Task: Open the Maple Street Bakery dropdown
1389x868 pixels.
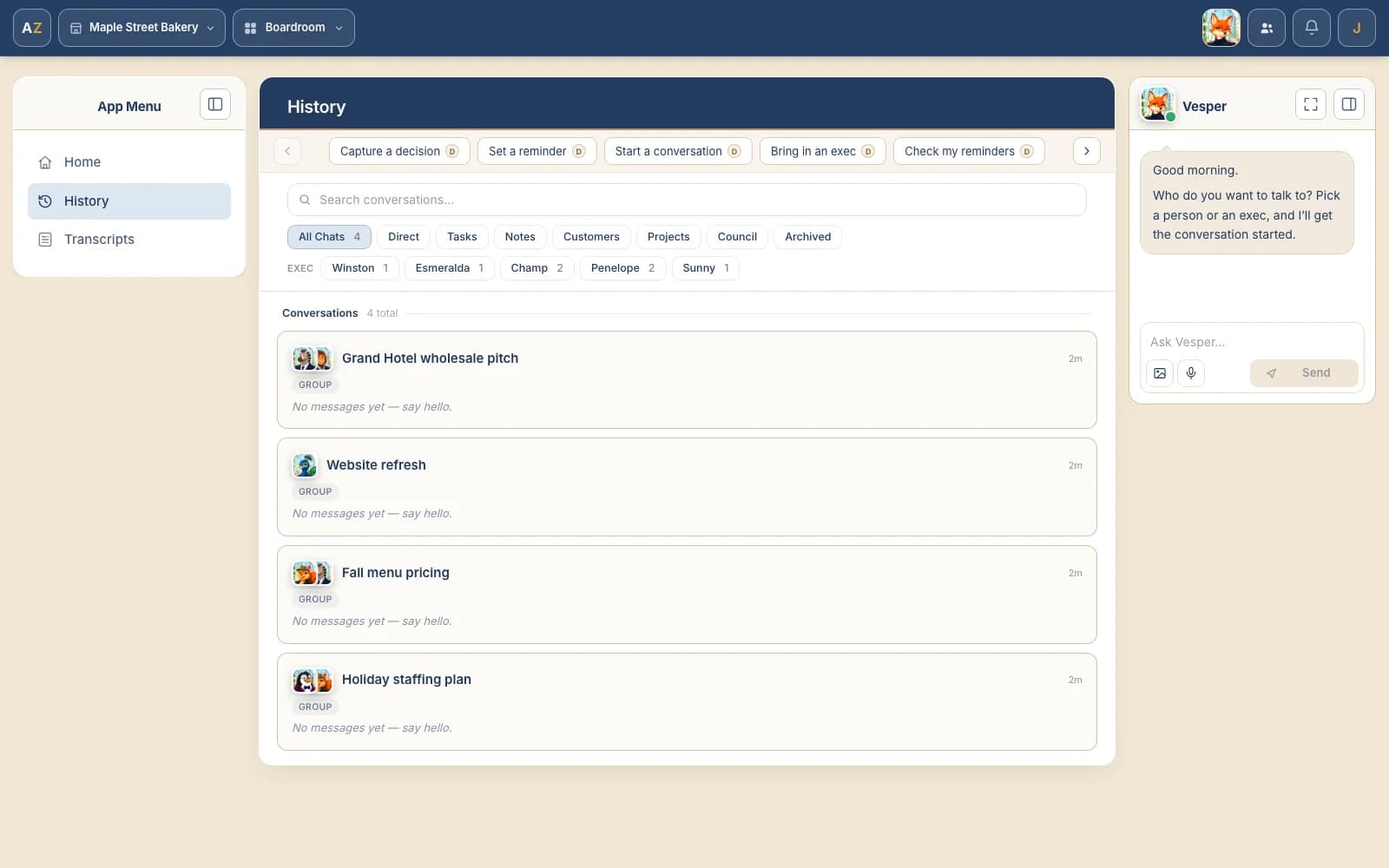Action: tap(142, 28)
